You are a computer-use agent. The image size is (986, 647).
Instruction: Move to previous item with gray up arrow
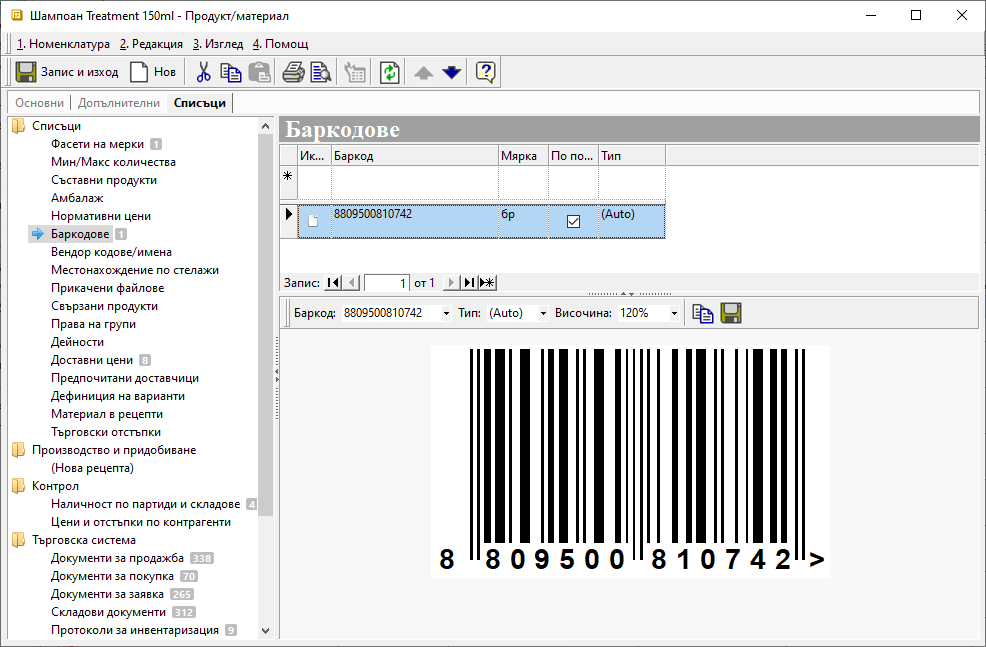pos(423,72)
